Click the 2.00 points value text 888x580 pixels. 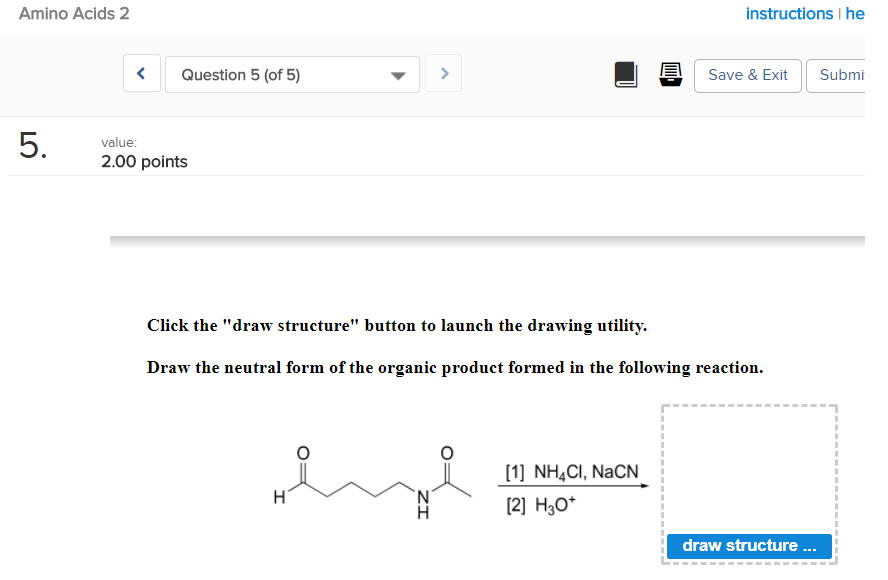143,161
